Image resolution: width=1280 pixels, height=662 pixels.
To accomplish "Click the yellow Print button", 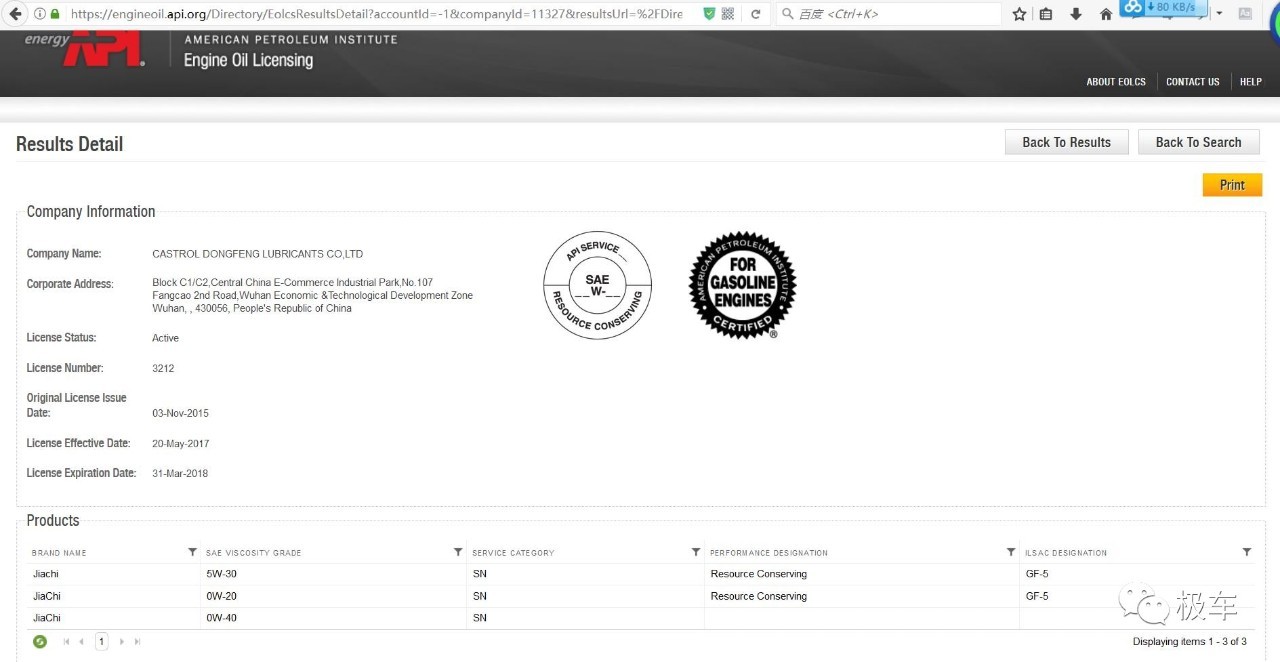I will (1232, 185).
